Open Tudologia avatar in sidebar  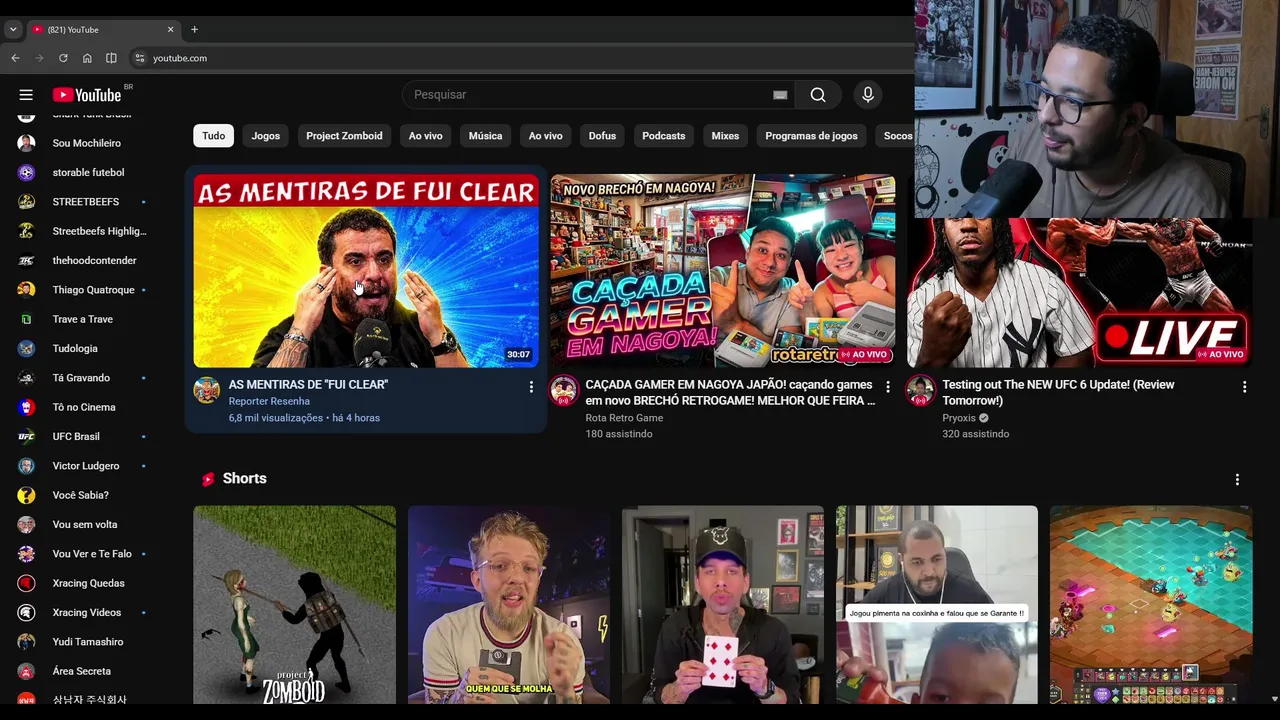point(26,348)
